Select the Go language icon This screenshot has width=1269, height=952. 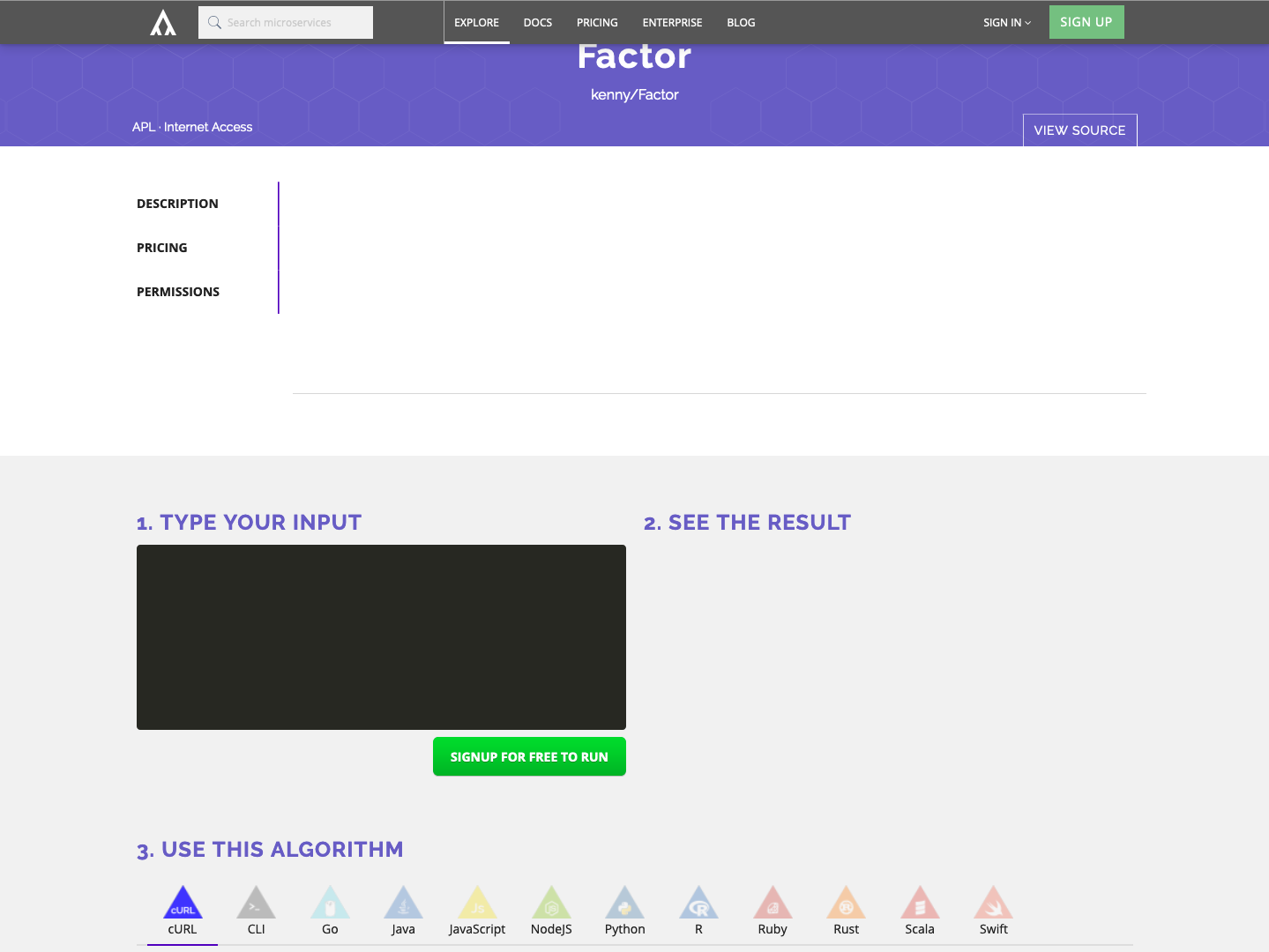pyautogui.click(x=330, y=903)
